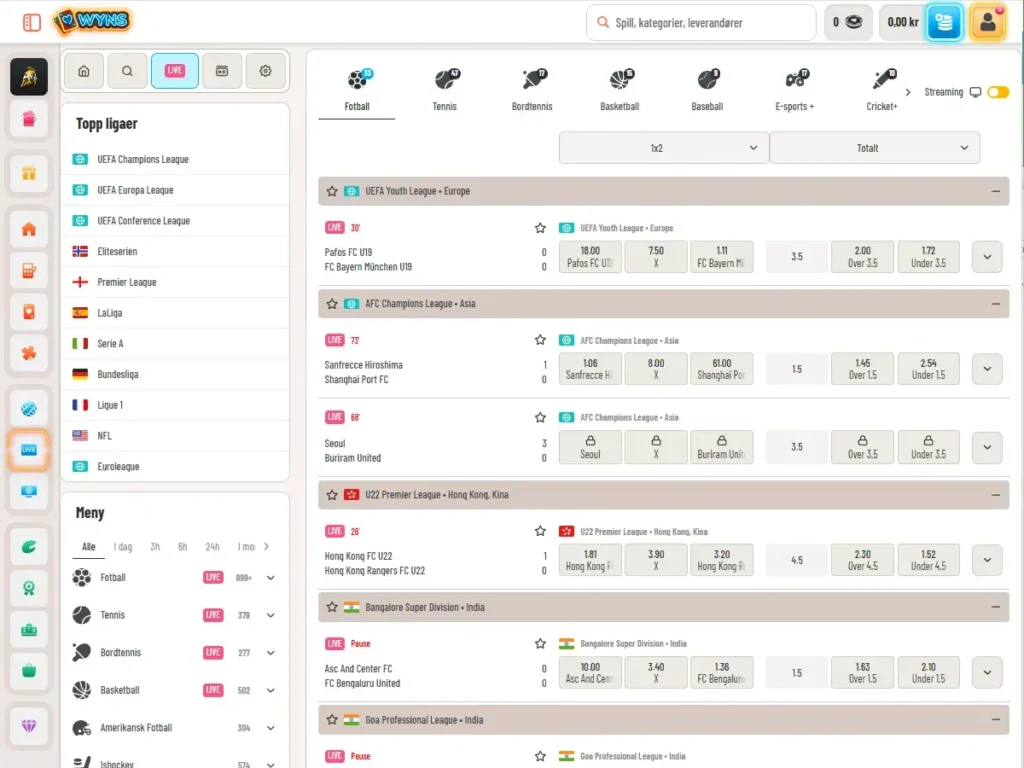Star the Seoul vs Buriram United match

pyautogui.click(x=540, y=417)
